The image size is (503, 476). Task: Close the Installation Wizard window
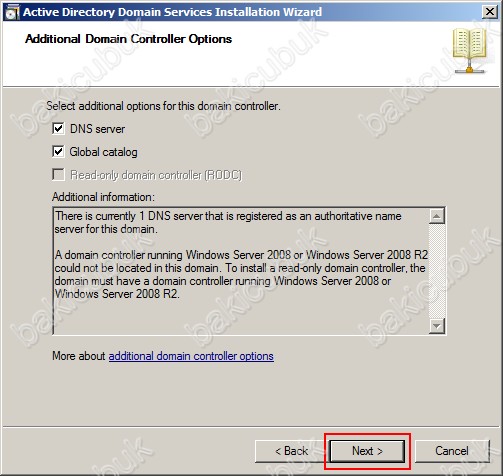(x=490, y=12)
